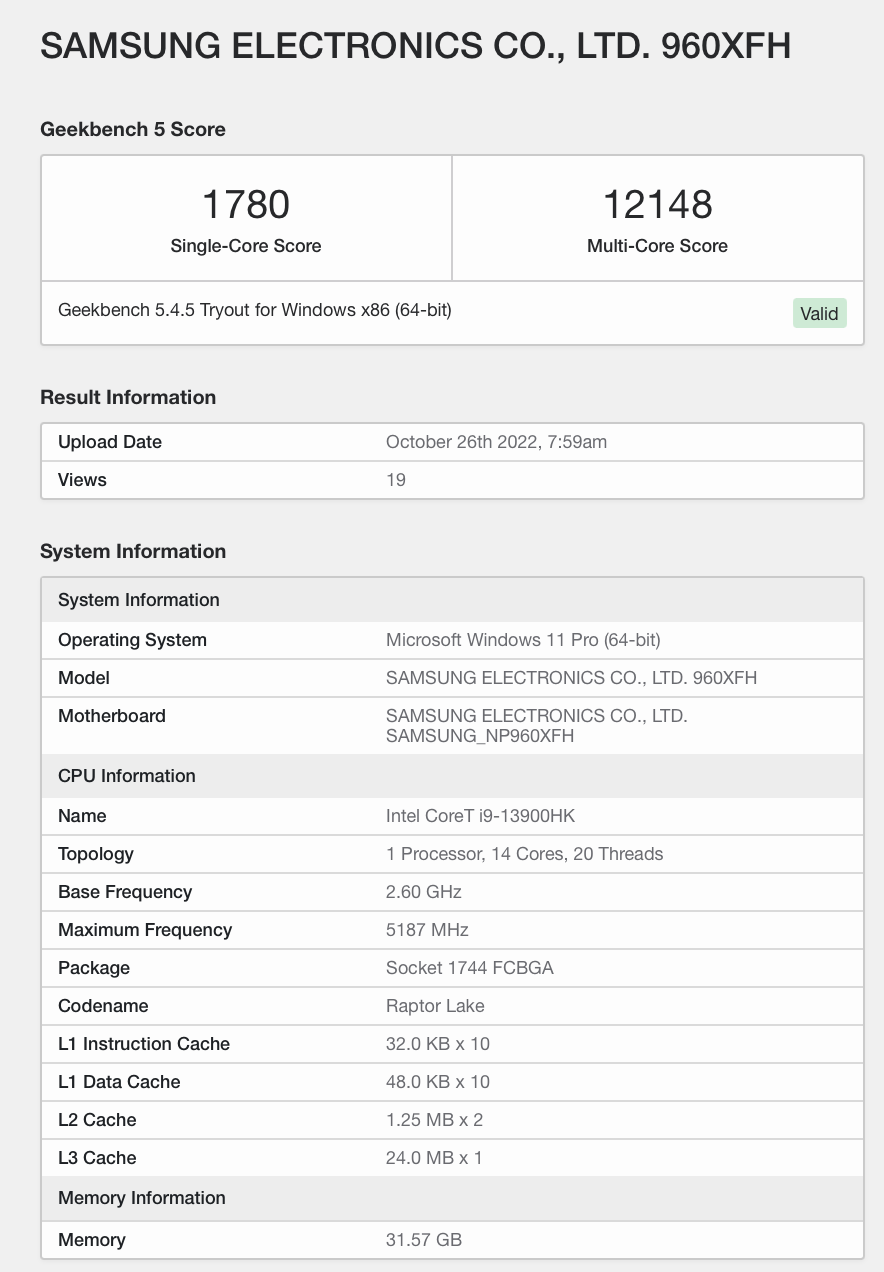Click the Intel CoreT i9-13900HK CPU name
This screenshot has width=884, height=1272.
point(480,816)
